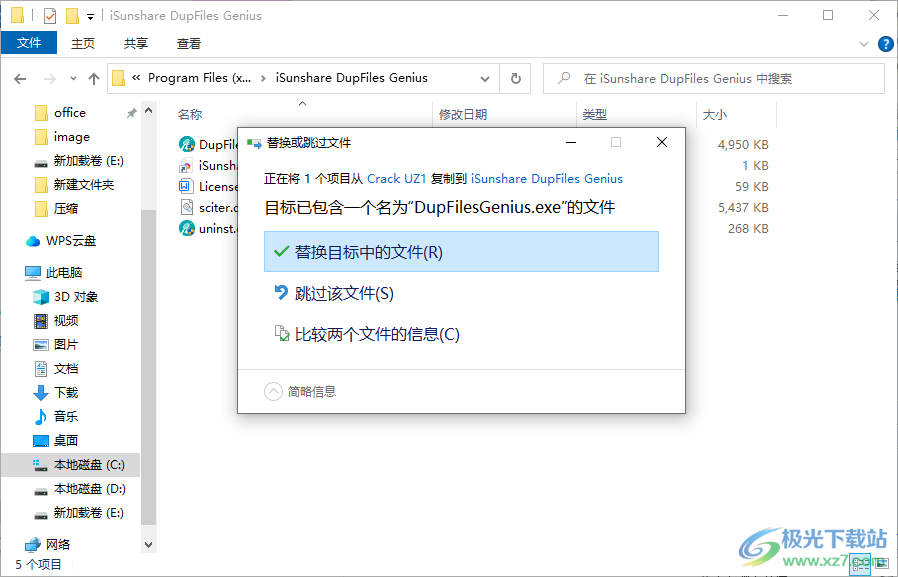Expand hidden breadcrumb path chevrons

pyautogui.click(x=136, y=78)
